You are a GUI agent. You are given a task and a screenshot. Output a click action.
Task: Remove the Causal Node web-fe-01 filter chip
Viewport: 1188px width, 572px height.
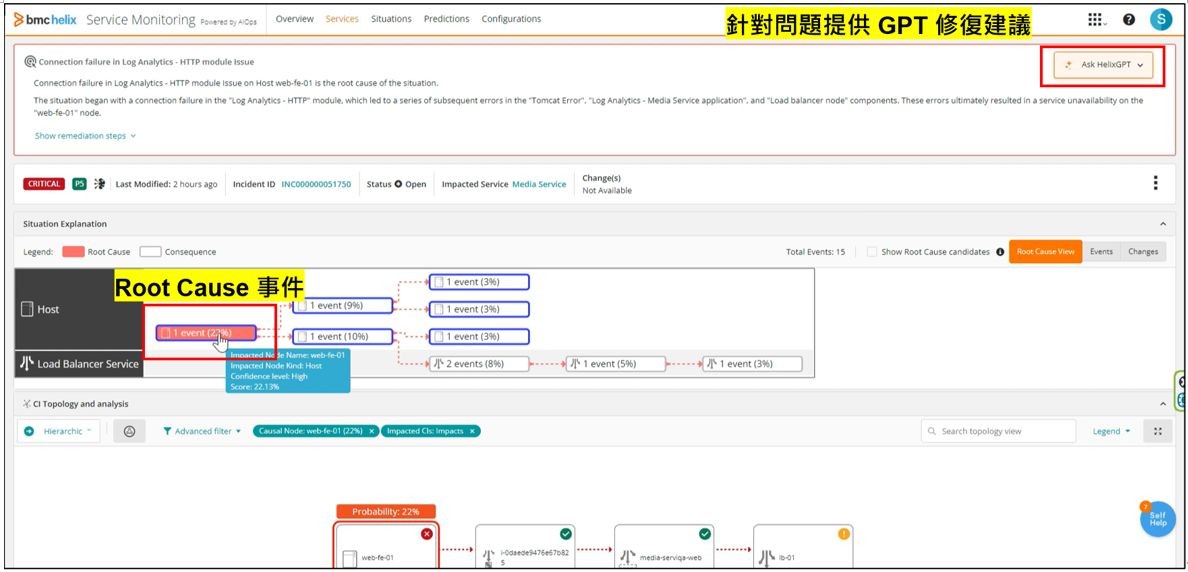pyautogui.click(x=371, y=431)
